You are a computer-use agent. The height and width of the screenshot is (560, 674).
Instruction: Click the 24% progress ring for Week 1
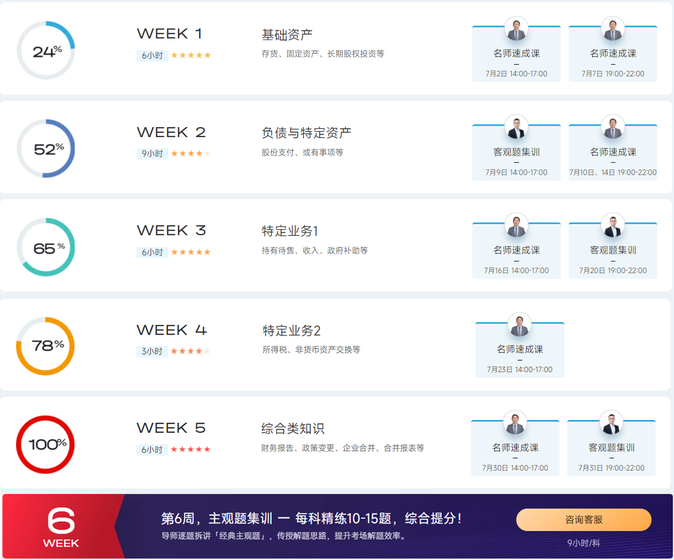tap(46, 50)
